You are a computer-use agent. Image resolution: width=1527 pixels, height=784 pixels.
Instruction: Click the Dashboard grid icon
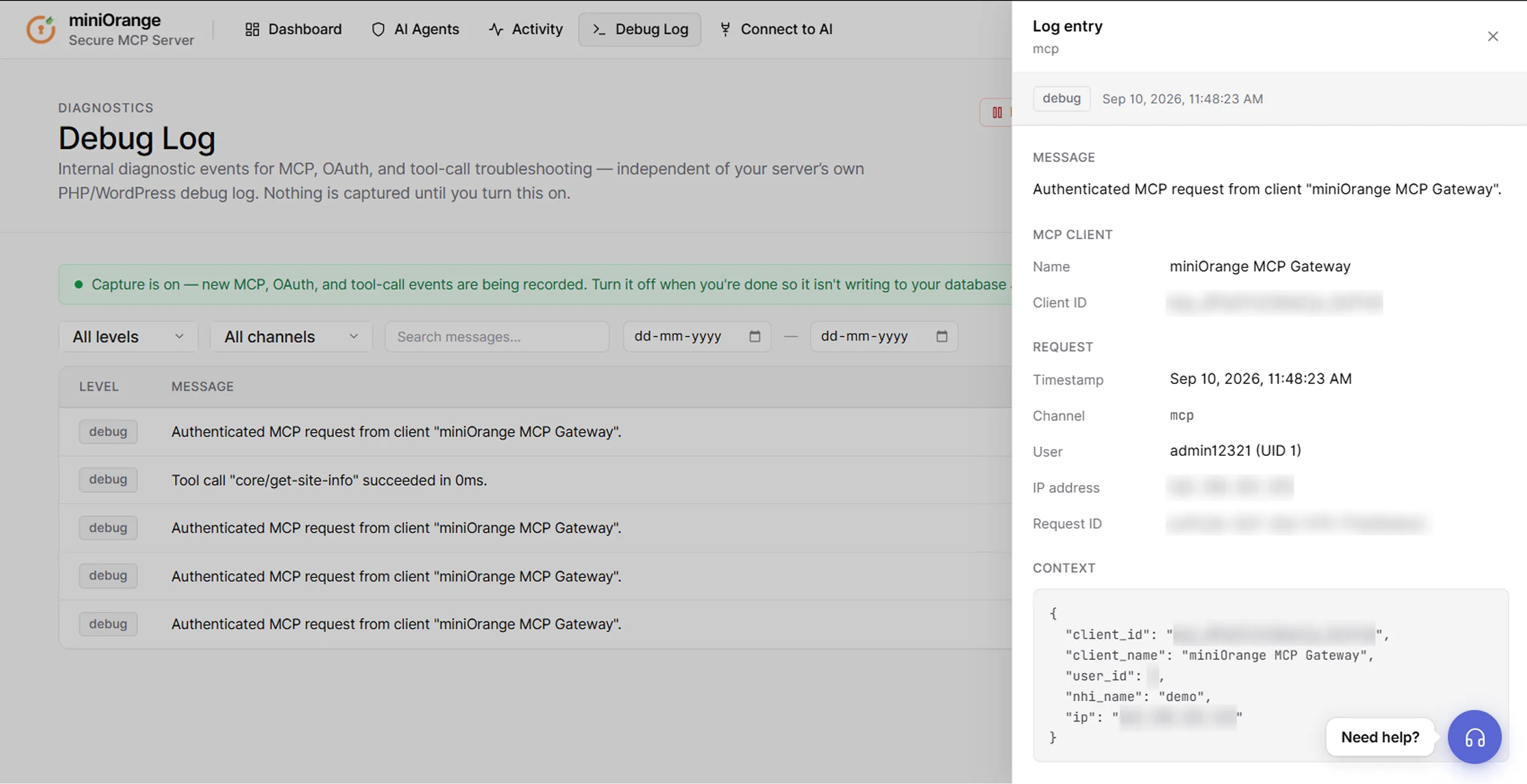coord(252,29)
